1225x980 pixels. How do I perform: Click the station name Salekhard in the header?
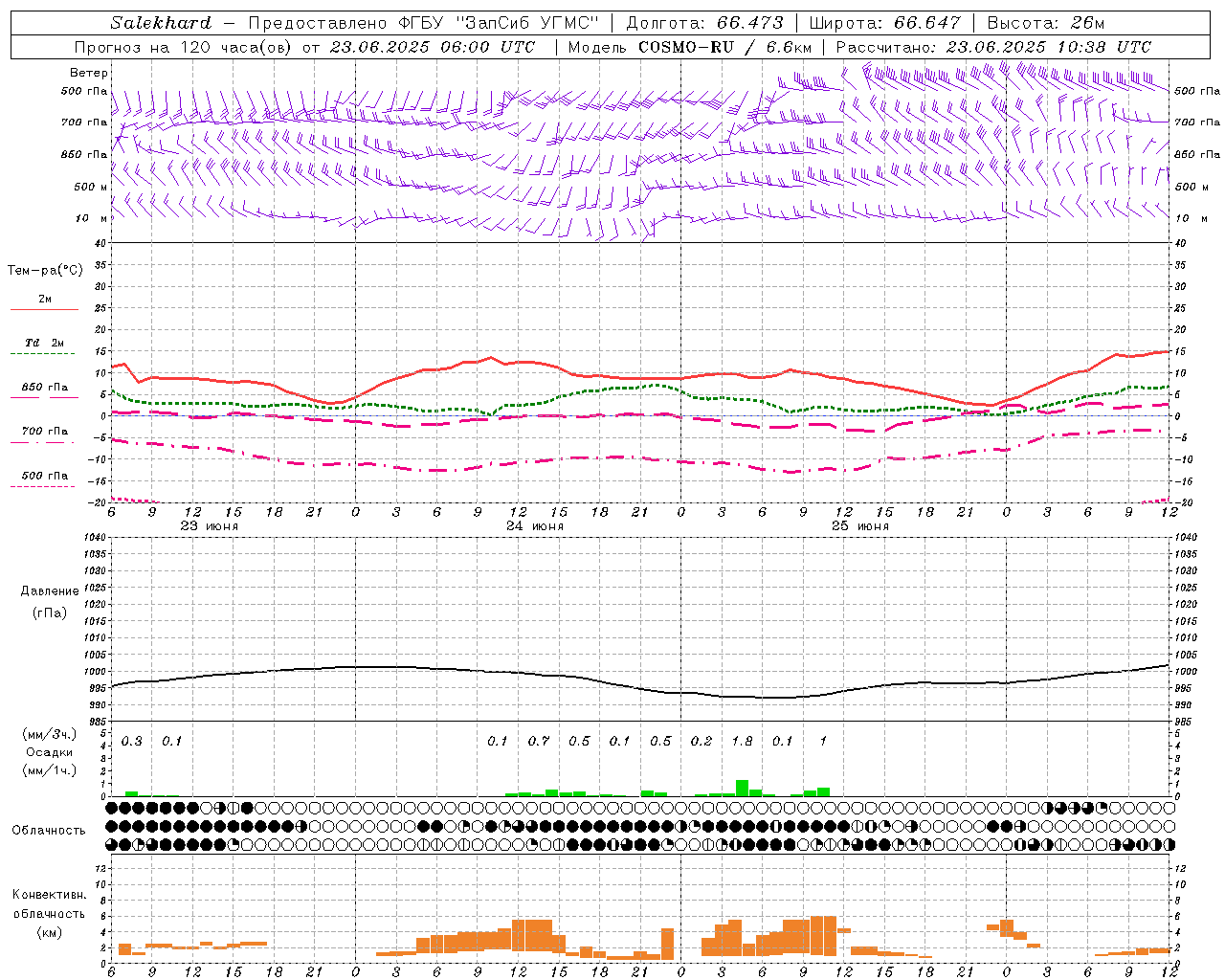[x=160, y=23]
